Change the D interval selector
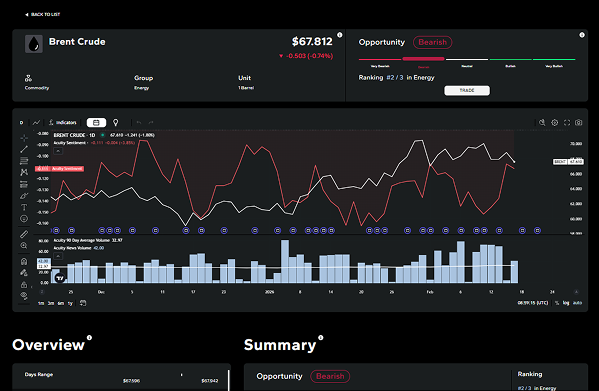The height and width of the screenshot is (391, 599). tap(21, 123)
